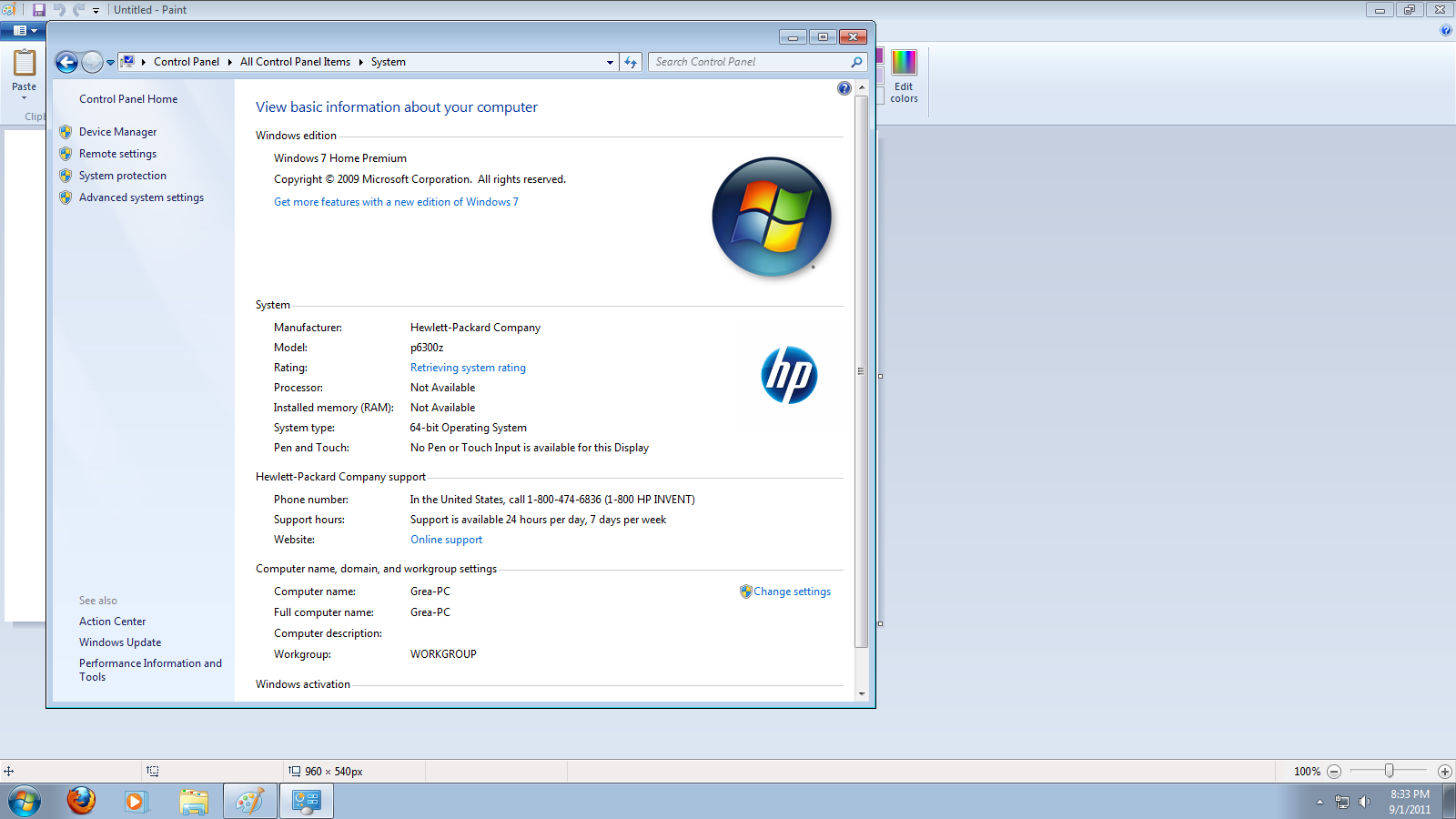Switch to the Control Panel taskbar button
This screenshot has height=819, width=1456.
[x=307, y=802]
